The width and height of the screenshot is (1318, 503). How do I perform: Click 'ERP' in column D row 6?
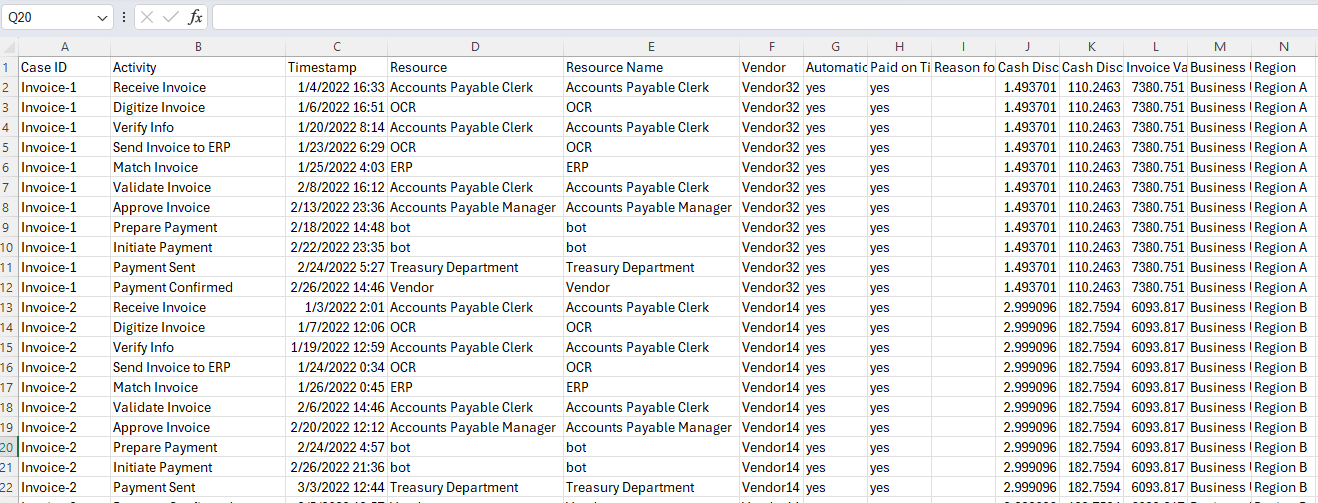coord(475,167)
